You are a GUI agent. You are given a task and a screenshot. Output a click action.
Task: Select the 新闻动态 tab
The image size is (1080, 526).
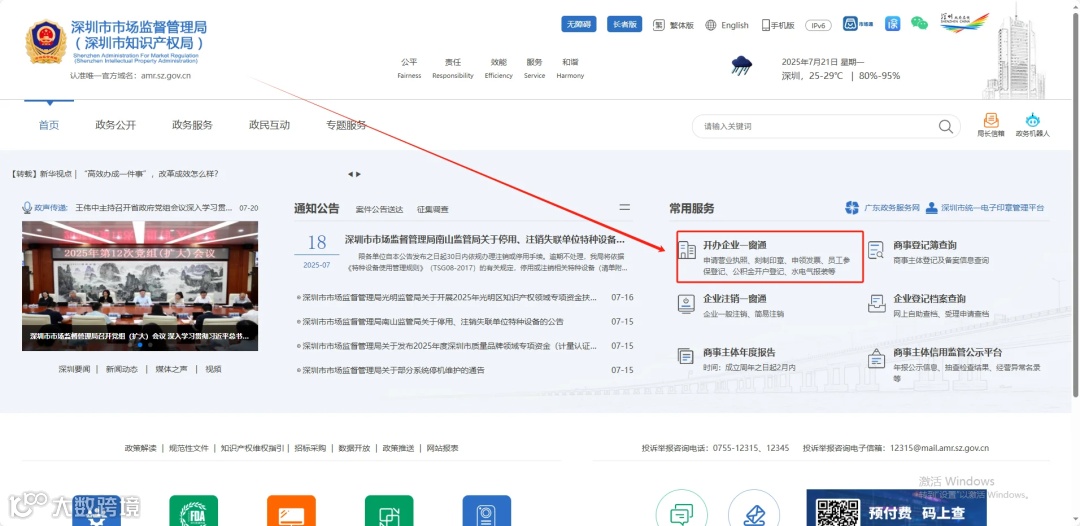[x=122, y=369]
